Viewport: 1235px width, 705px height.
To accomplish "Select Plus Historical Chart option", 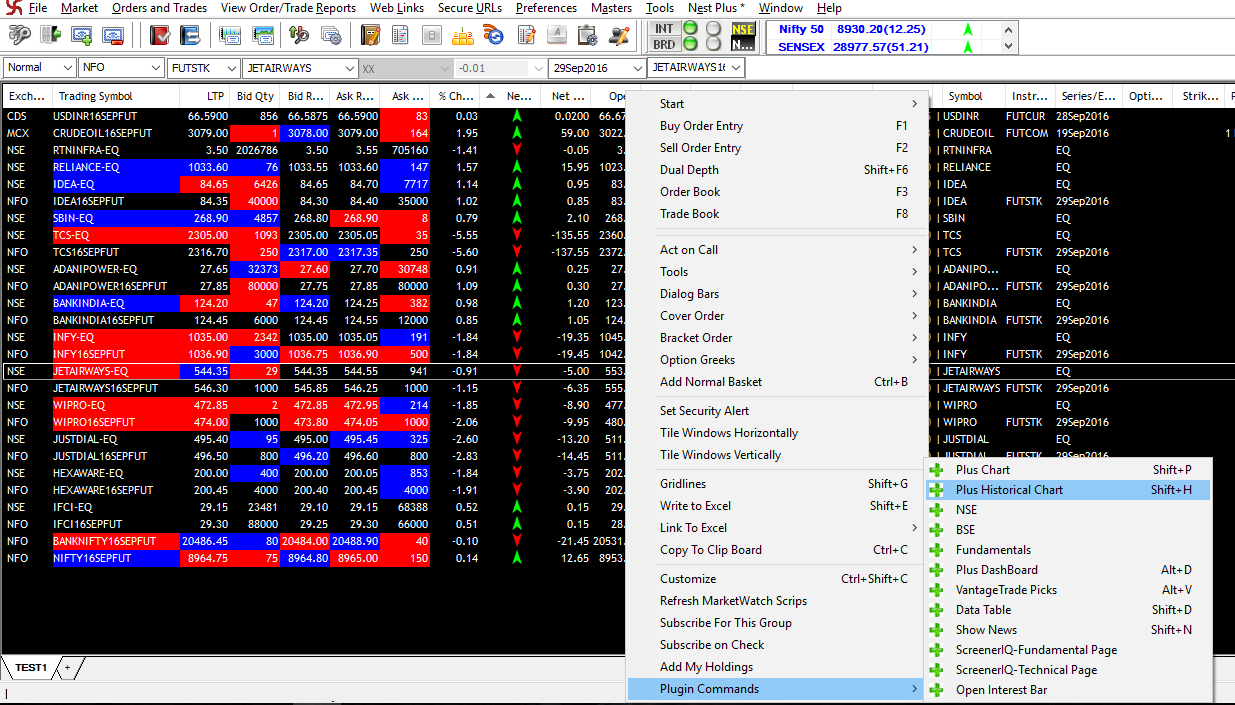I will [1069, 490].
